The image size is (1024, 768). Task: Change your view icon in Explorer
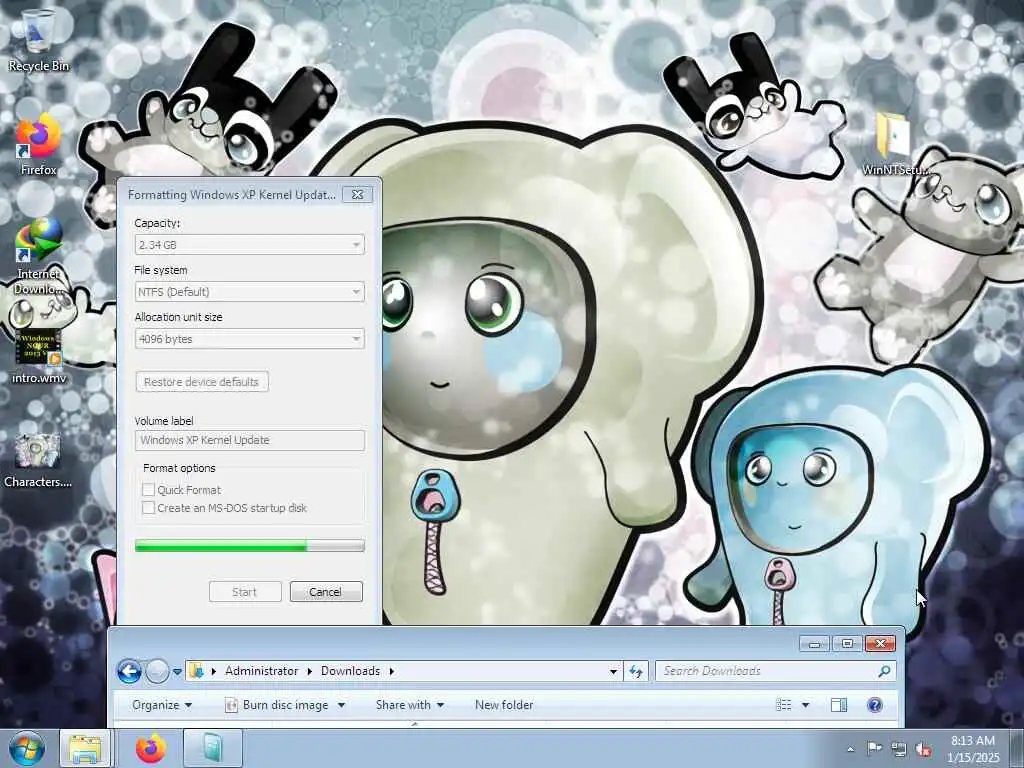coord(784,705)
